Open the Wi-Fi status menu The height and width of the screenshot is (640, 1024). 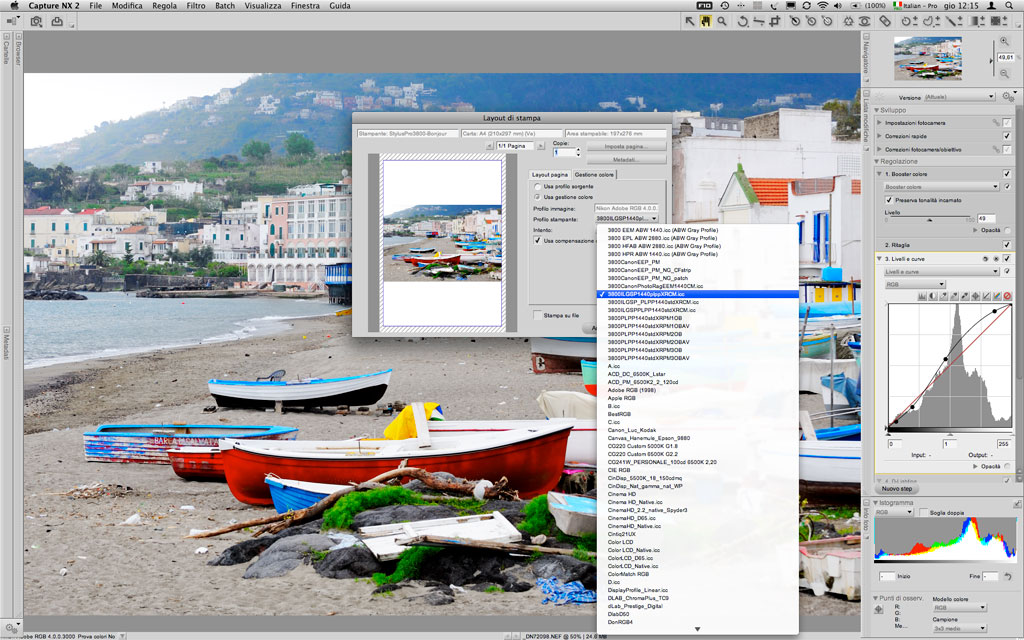[822, 5]
